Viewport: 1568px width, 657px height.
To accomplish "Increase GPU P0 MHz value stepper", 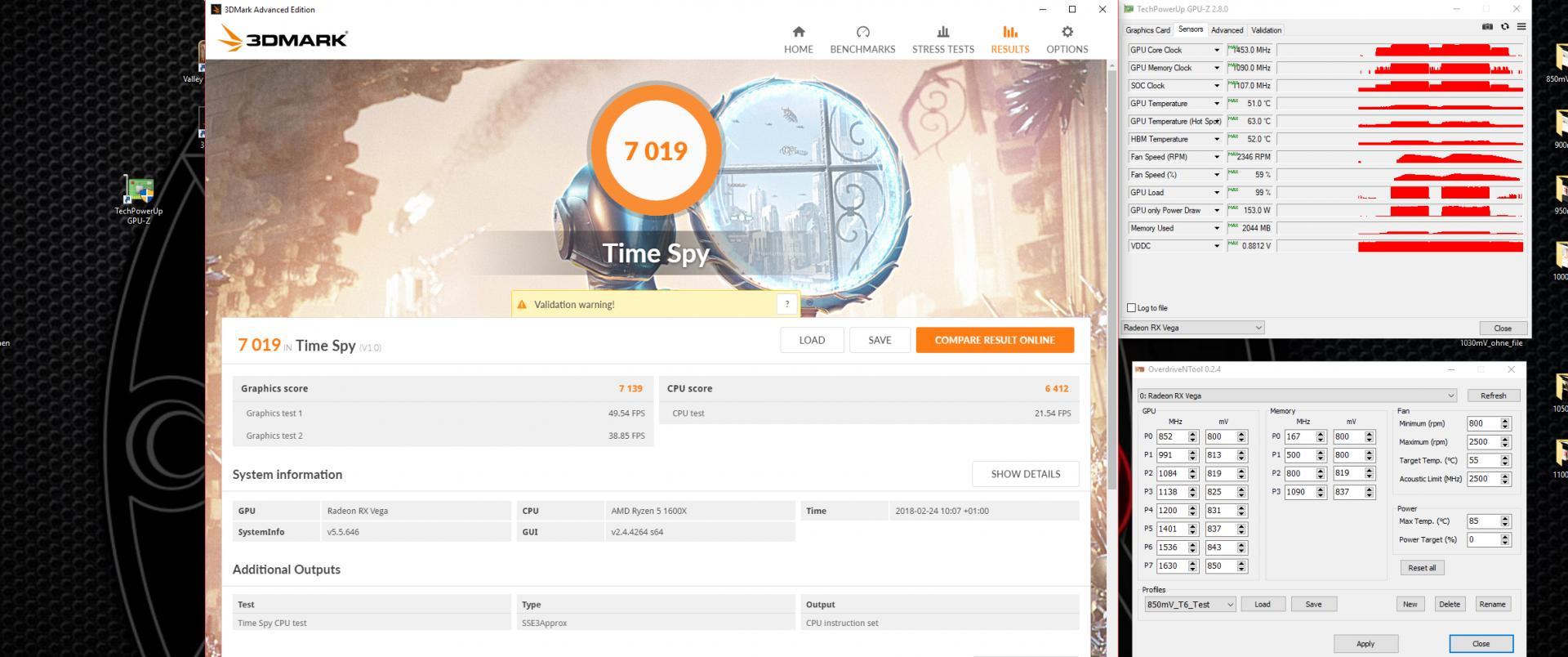I will [1192, 434].
